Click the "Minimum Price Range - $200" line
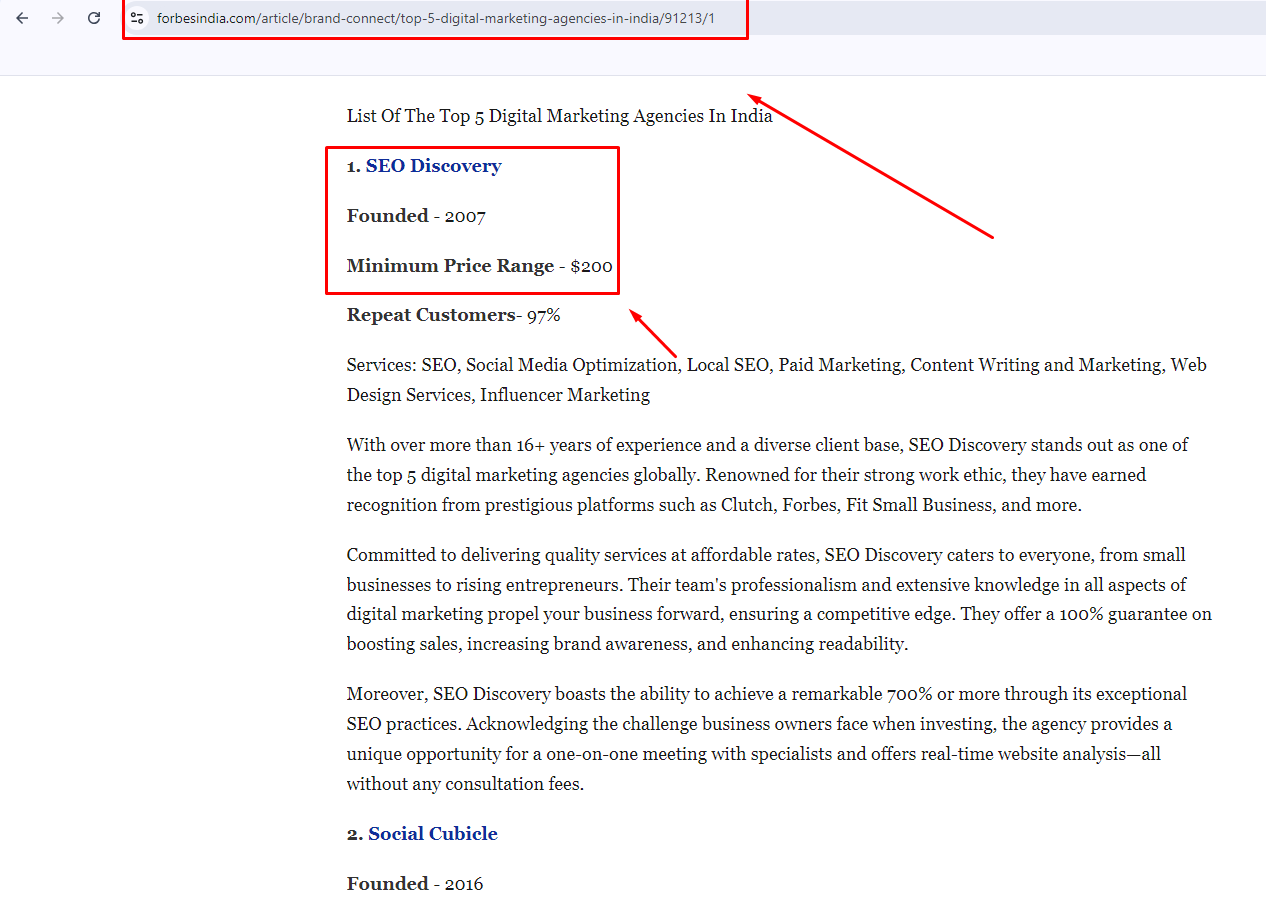 click(480, 266)
